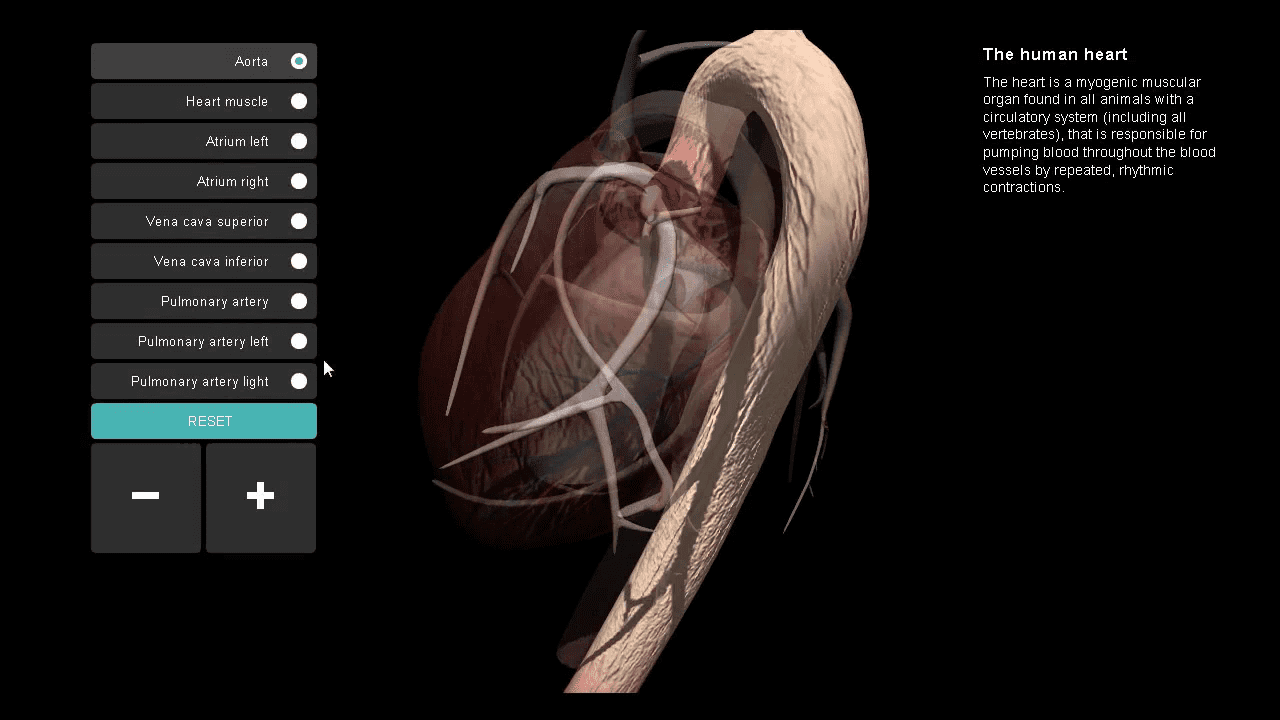
Task: Deselect the active Aorta radio button
Action: click(x=299, y=61)
